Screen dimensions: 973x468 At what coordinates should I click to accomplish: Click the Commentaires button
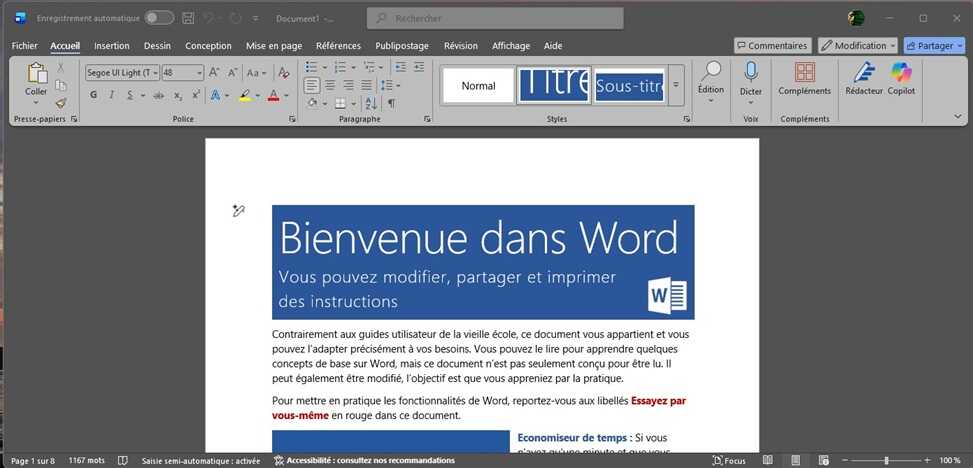pyautogui.click(x=773, y=46)
